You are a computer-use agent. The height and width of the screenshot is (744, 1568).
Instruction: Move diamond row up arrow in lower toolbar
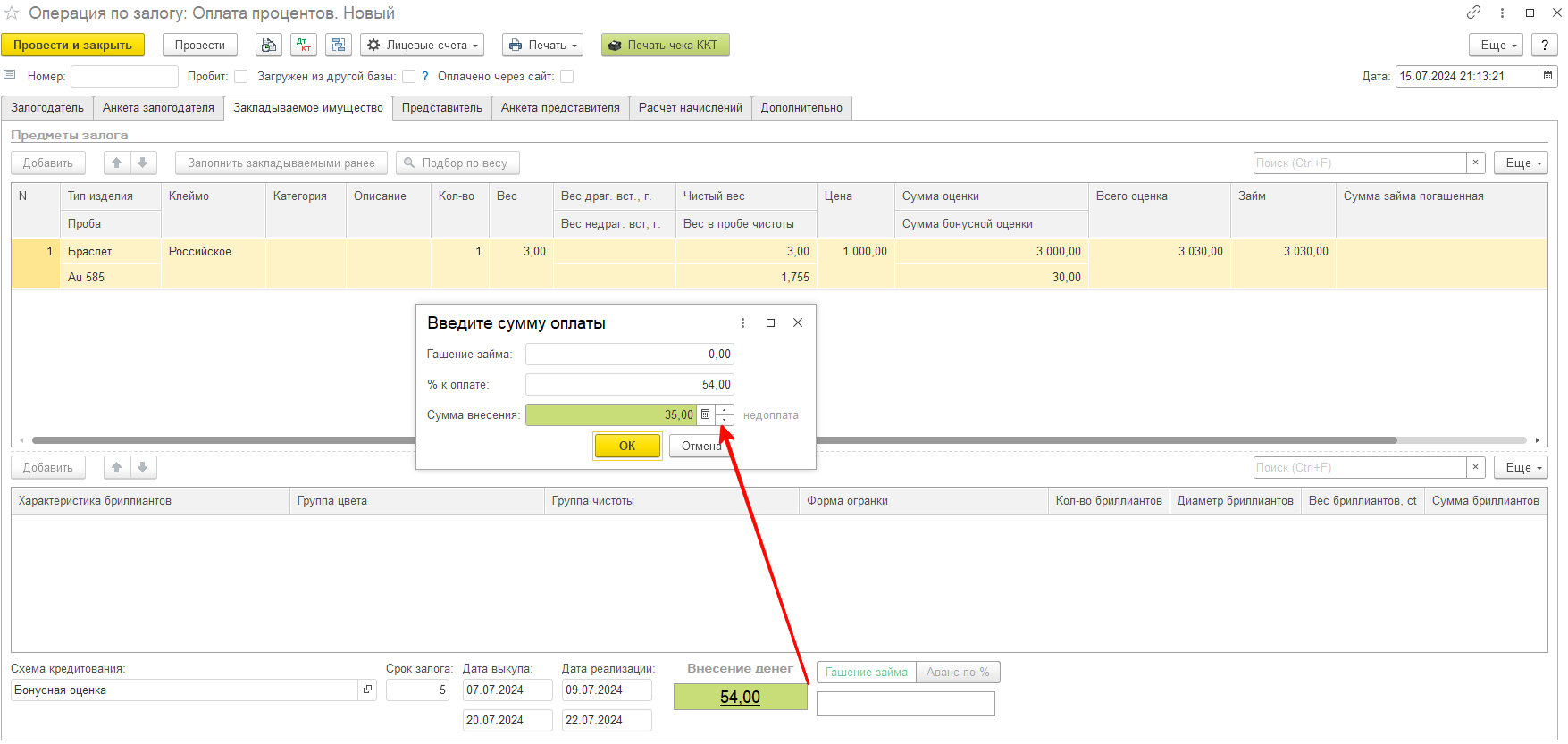pos(117,467)
